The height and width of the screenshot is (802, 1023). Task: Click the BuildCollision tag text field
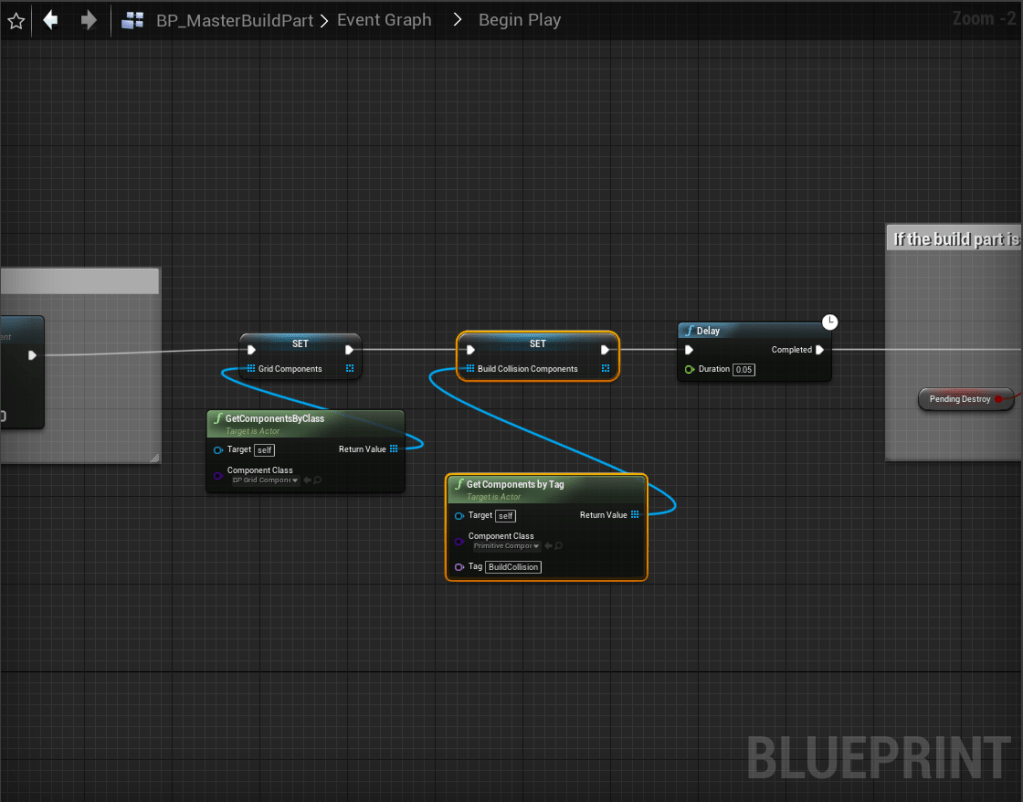click(513, 567)
